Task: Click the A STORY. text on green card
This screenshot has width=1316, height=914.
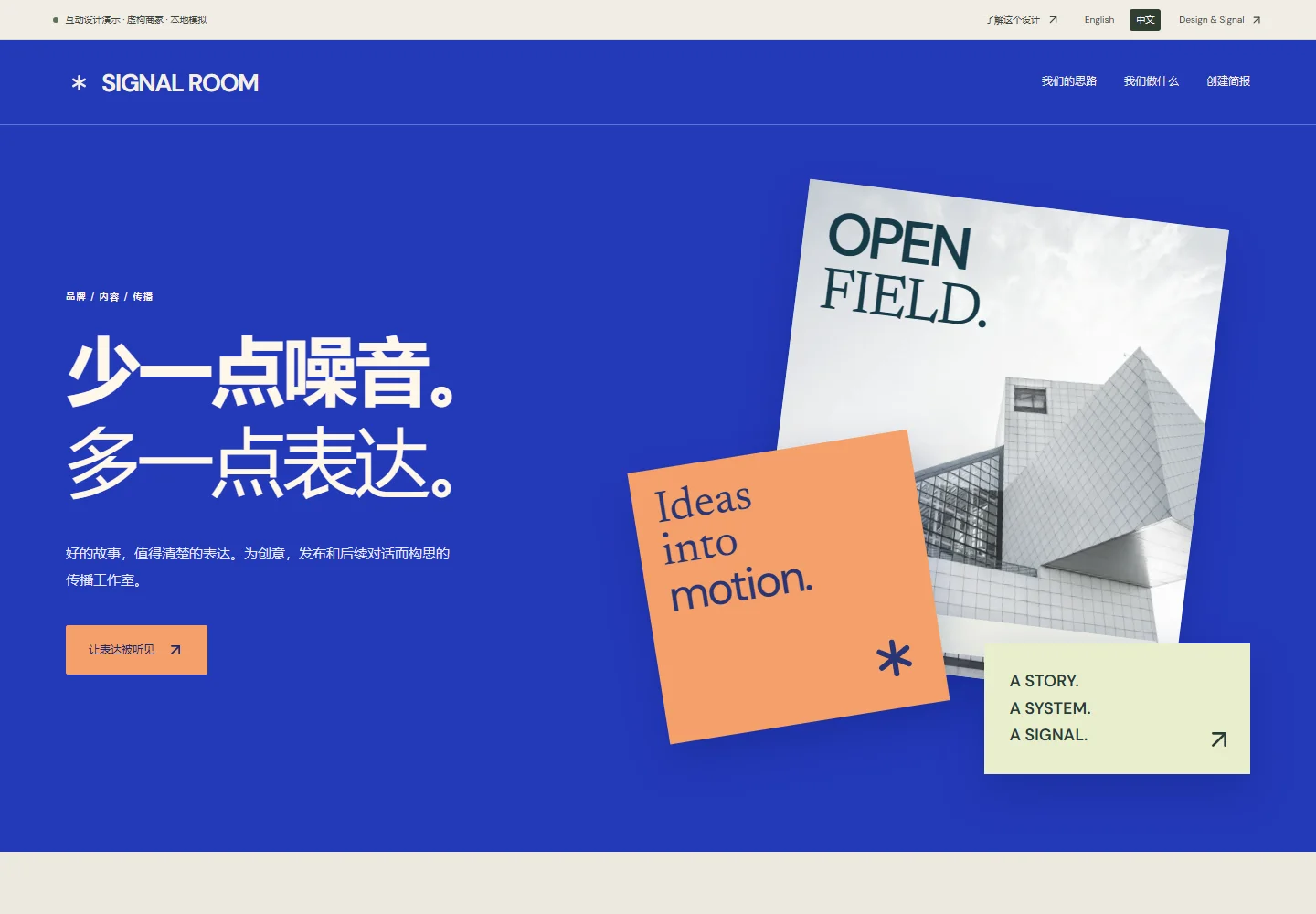Action: point(1044,681)
